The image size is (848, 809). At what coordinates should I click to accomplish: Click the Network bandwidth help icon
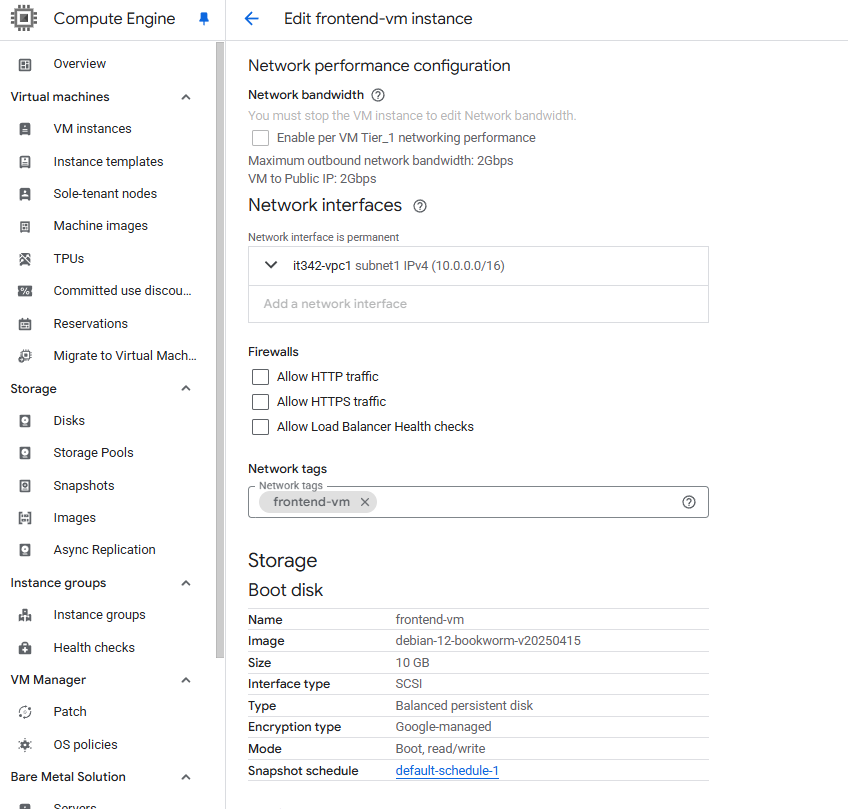(x=378, y=95)
